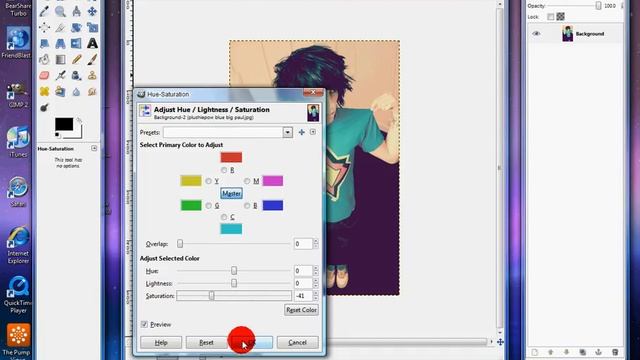This screenshot has width=640, height=360.
Task: Create a new layer in Layers panel
Action: point(535,352)
